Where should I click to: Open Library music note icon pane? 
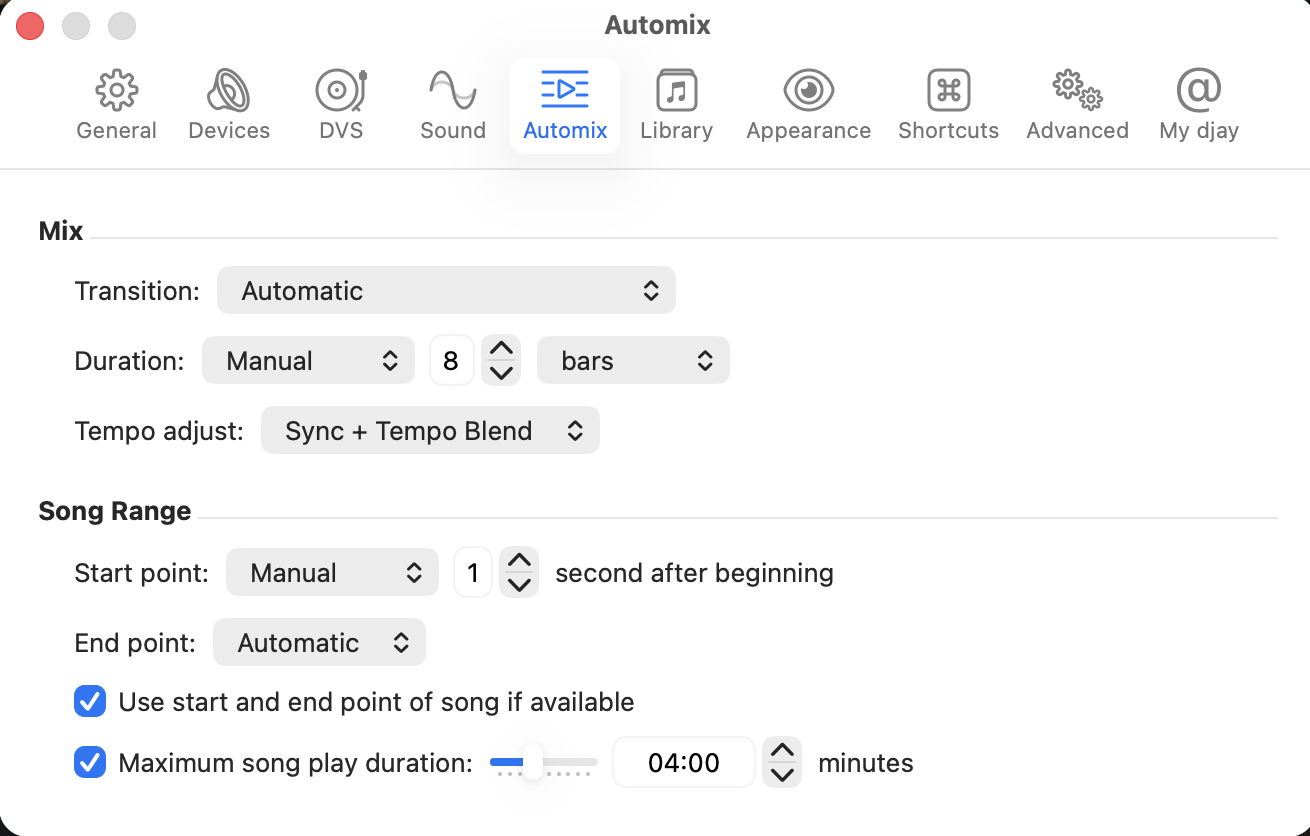click(x=676, y=92)
